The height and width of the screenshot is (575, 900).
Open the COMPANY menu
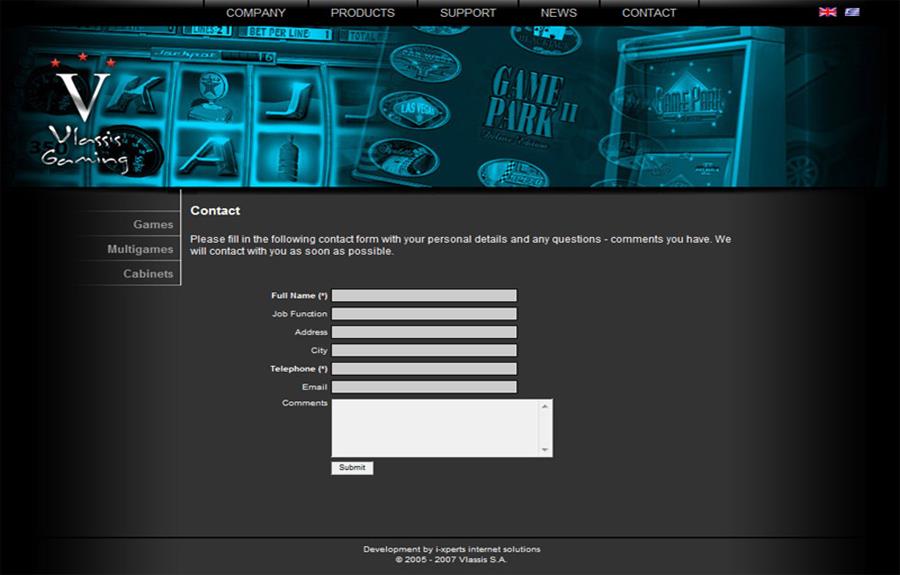pos(255,13)
